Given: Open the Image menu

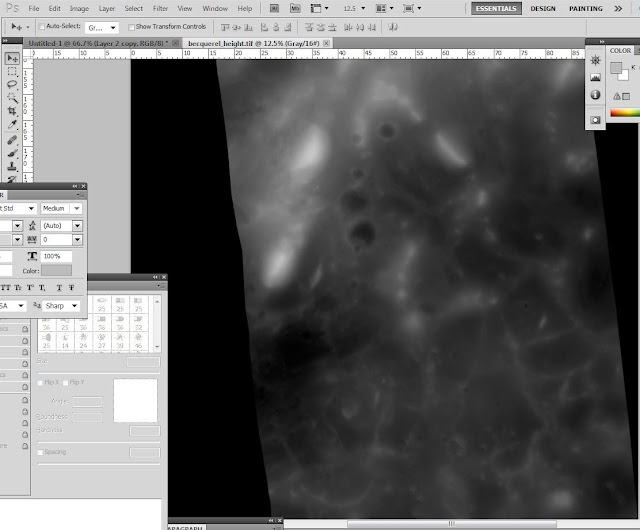Looking at the screenshot, I should [79, 8].
